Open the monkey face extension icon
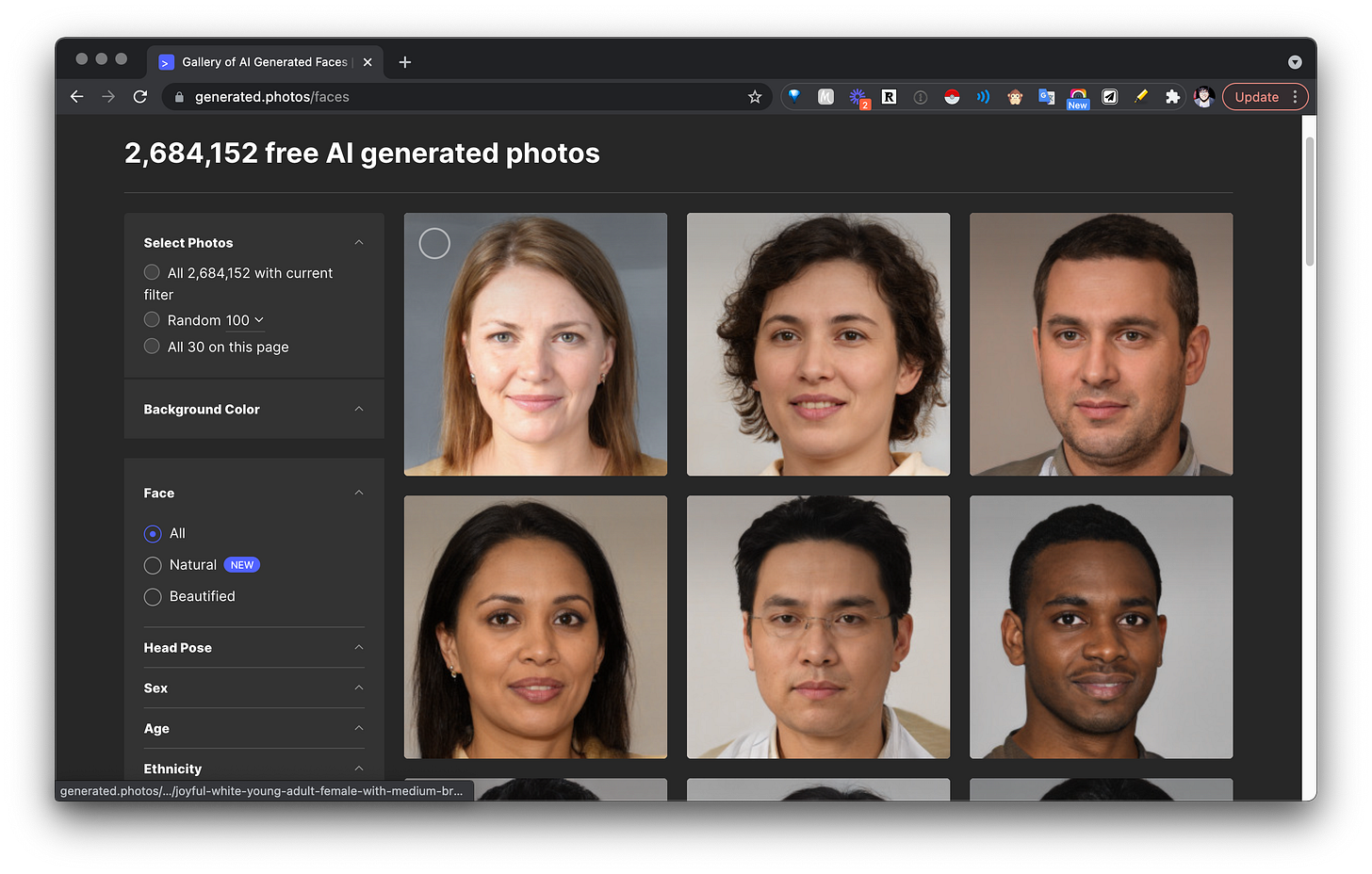Image resolution: width=1372 pixels, height=874 pixels. click(x=1015, y=97)
